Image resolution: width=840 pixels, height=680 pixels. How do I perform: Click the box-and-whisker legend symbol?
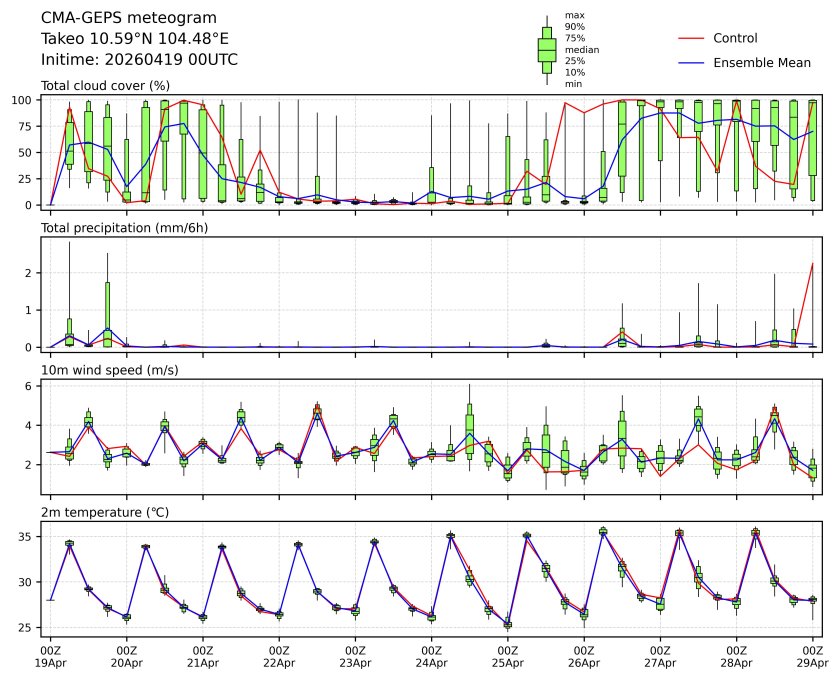pos(547,50)
